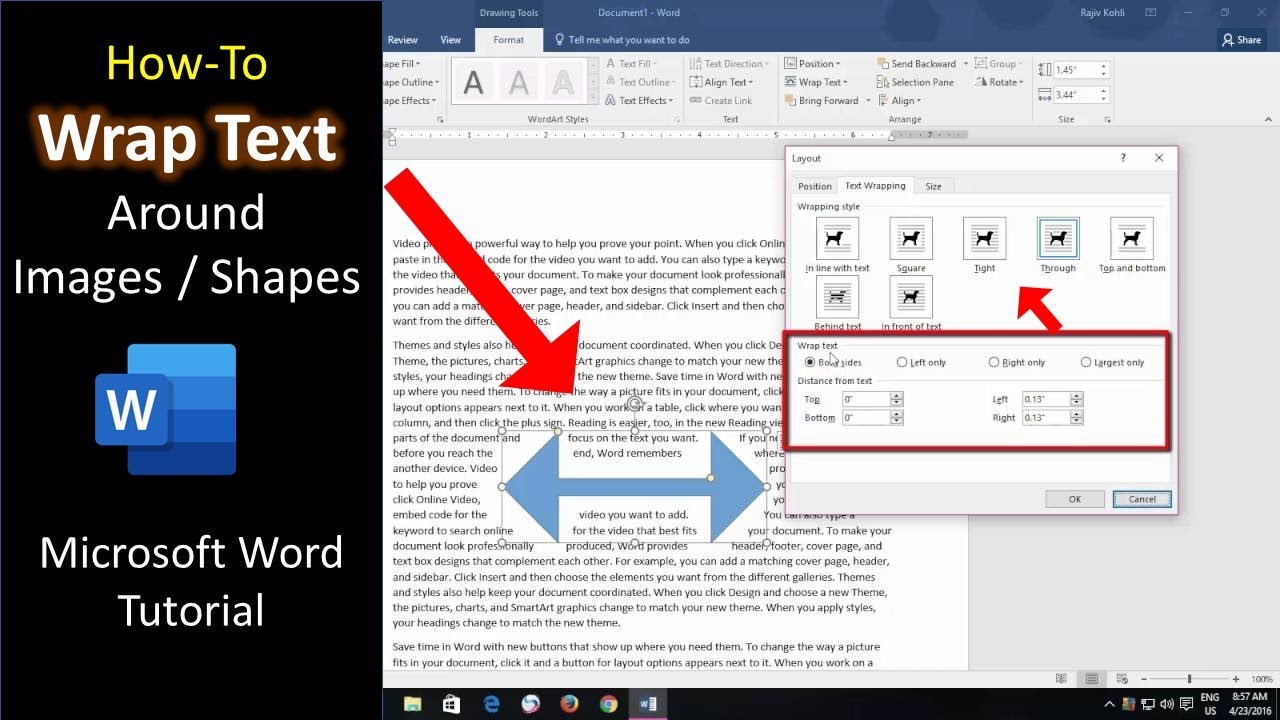Select the Largest only wrap text option

1112,362
